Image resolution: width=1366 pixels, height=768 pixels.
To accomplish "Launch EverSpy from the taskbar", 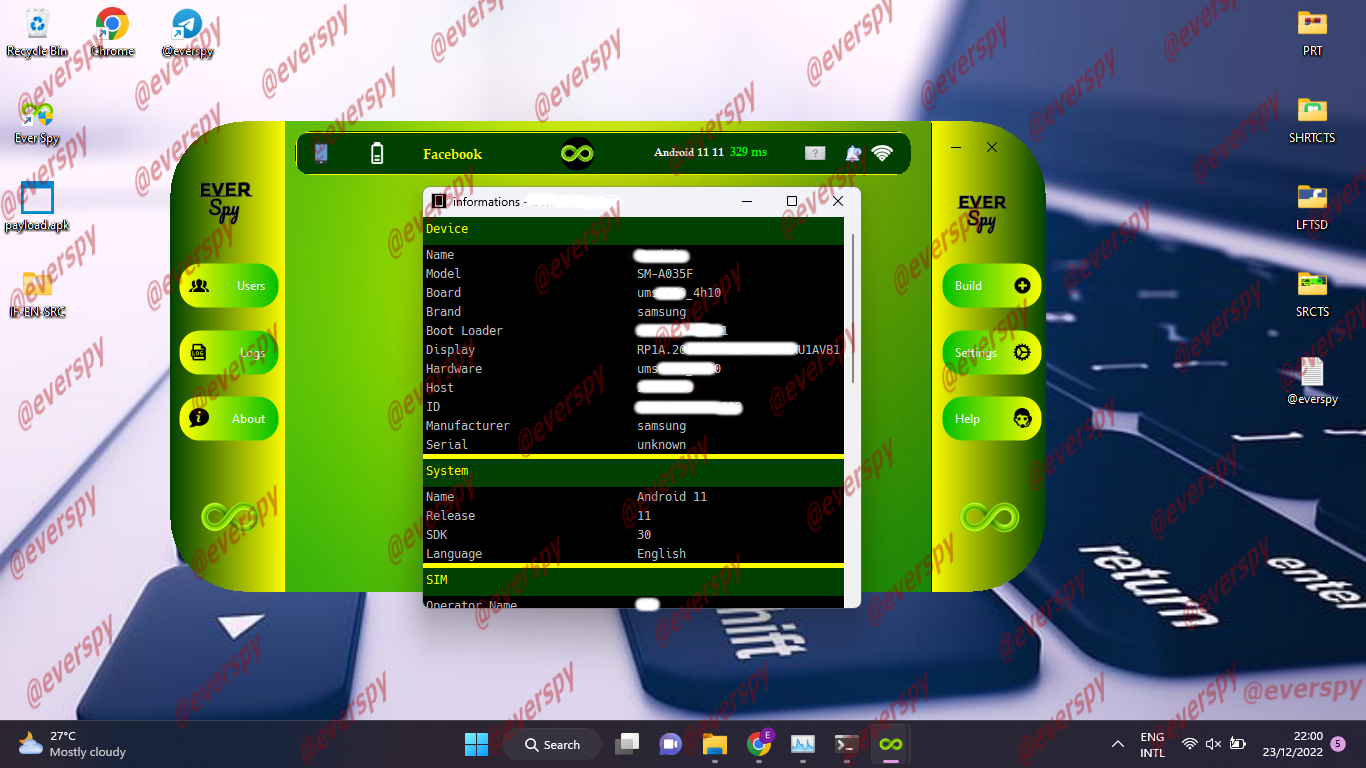I will (x=890, y=744).
